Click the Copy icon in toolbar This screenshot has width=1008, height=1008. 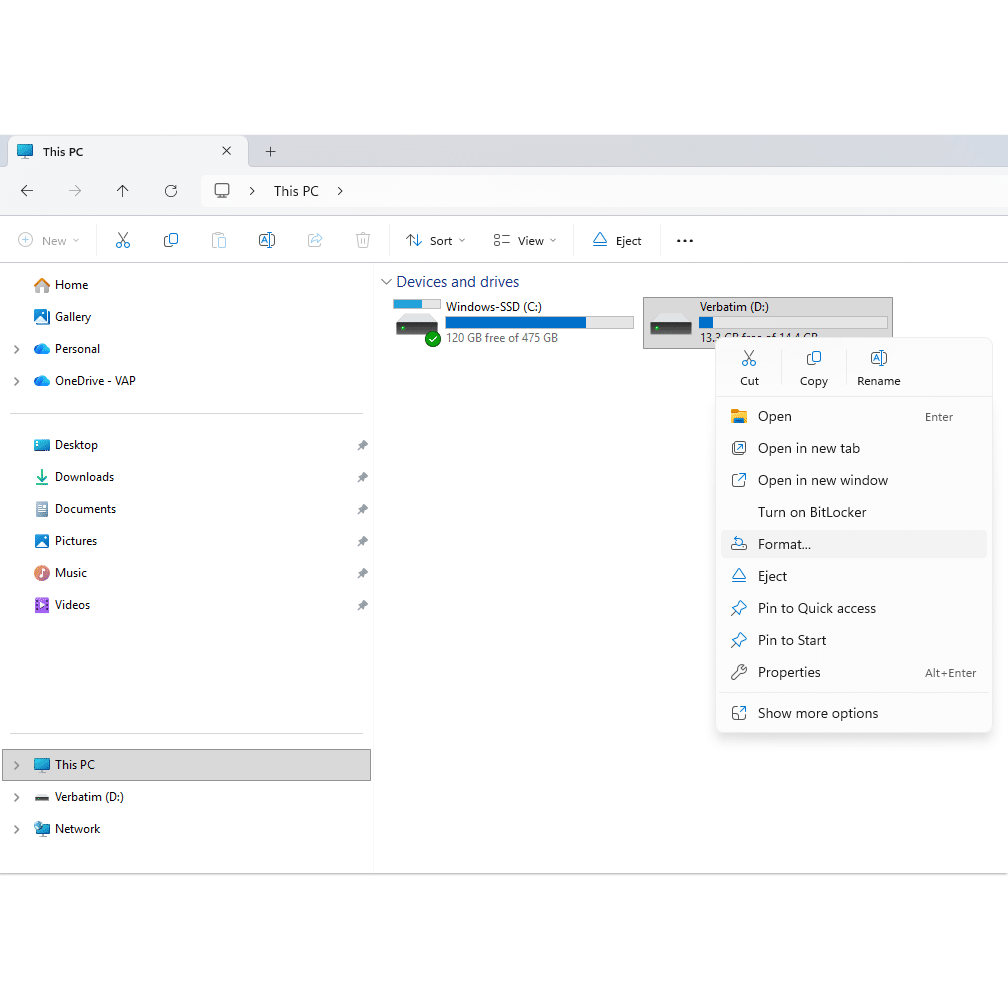[x=170, y=240]
